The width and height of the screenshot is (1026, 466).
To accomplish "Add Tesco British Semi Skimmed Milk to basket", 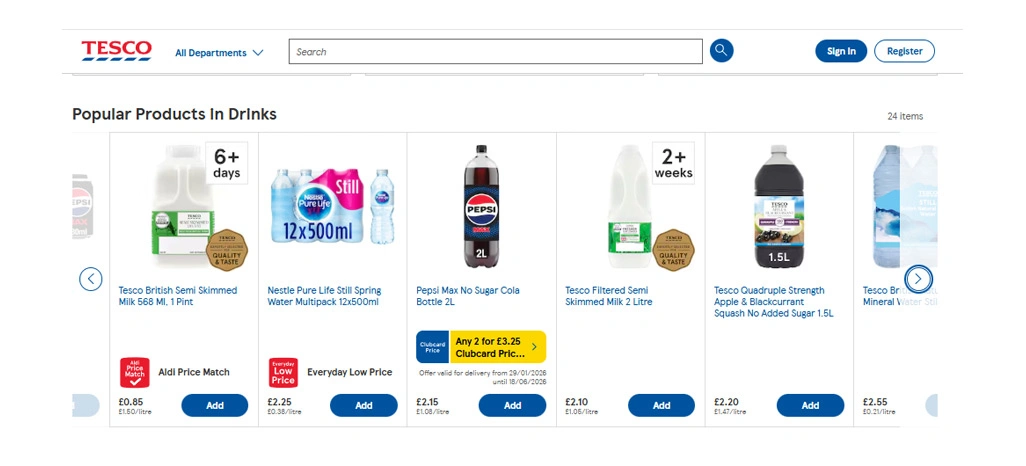I will [214, 405].
